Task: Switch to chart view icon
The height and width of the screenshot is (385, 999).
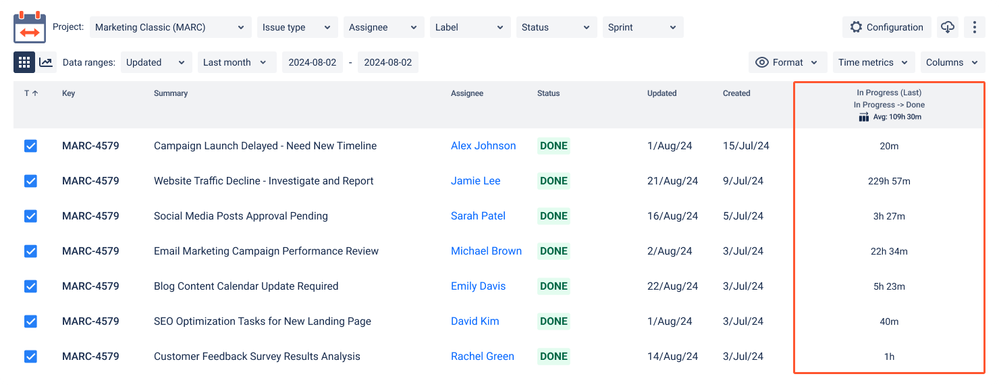Action: [x=46, y=62]
